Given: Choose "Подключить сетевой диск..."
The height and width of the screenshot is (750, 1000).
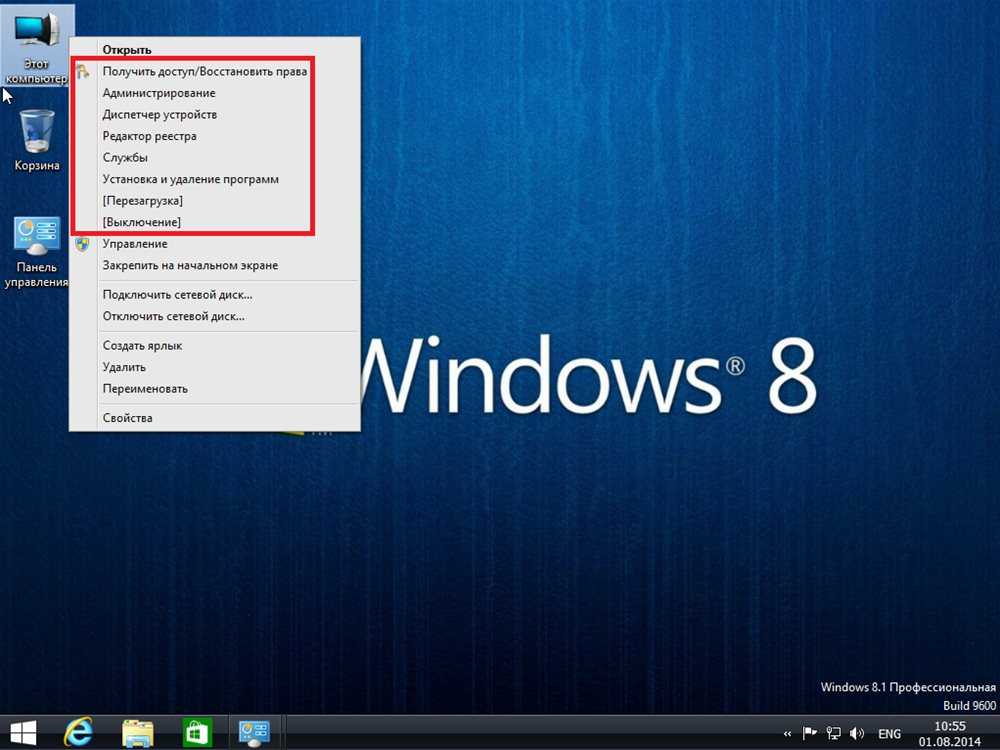Looking at the screenshot, I should tap(215, 295).
